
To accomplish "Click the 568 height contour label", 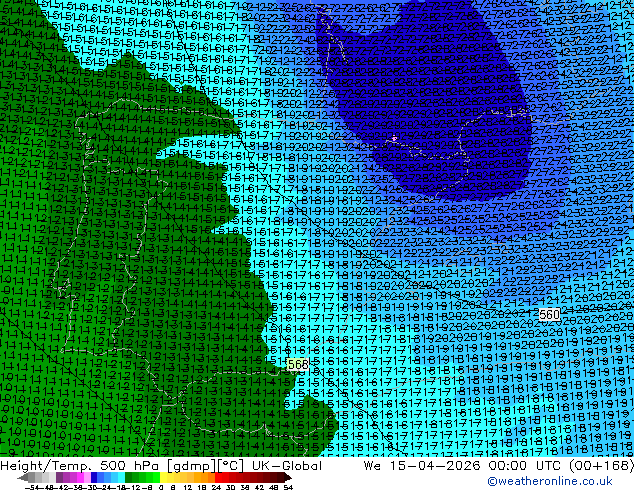I will [298, 364].
